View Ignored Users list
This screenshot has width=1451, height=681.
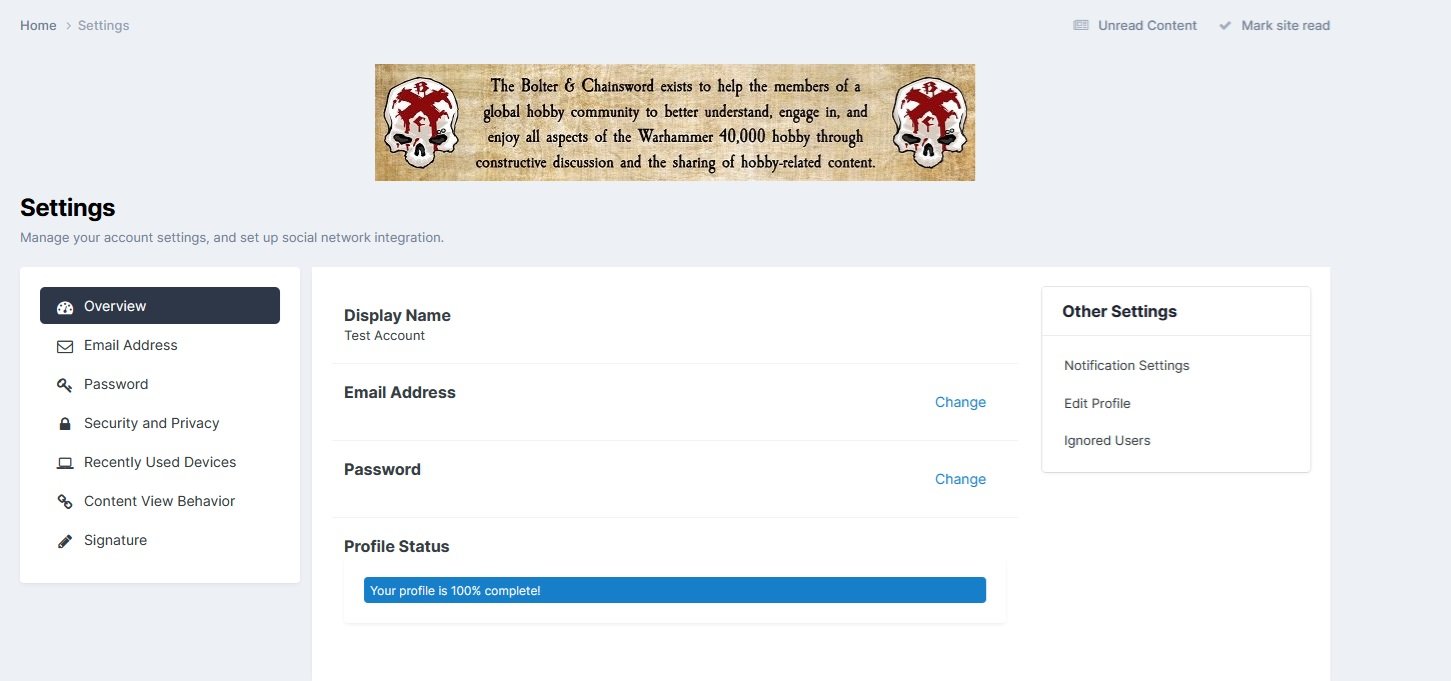[x=1107, y=441]
